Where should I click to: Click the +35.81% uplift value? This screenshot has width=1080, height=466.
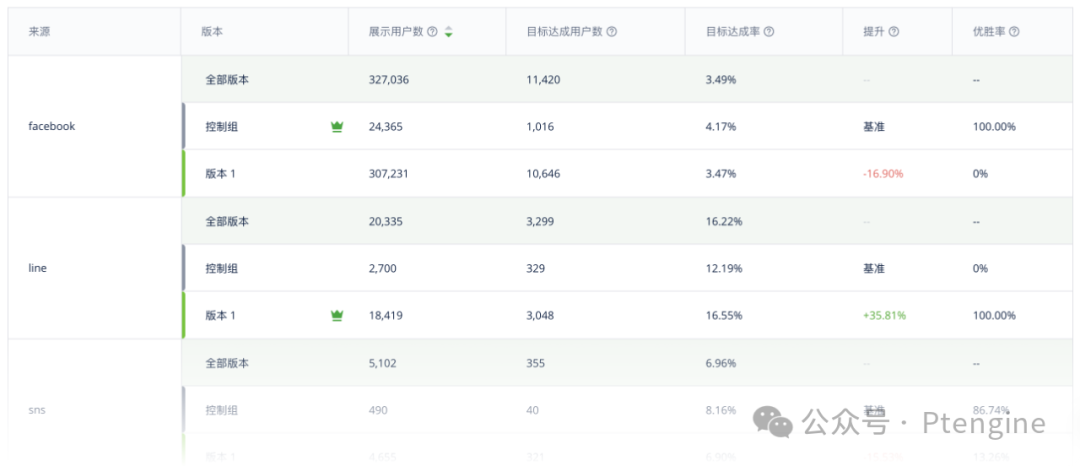pos(884,316)
